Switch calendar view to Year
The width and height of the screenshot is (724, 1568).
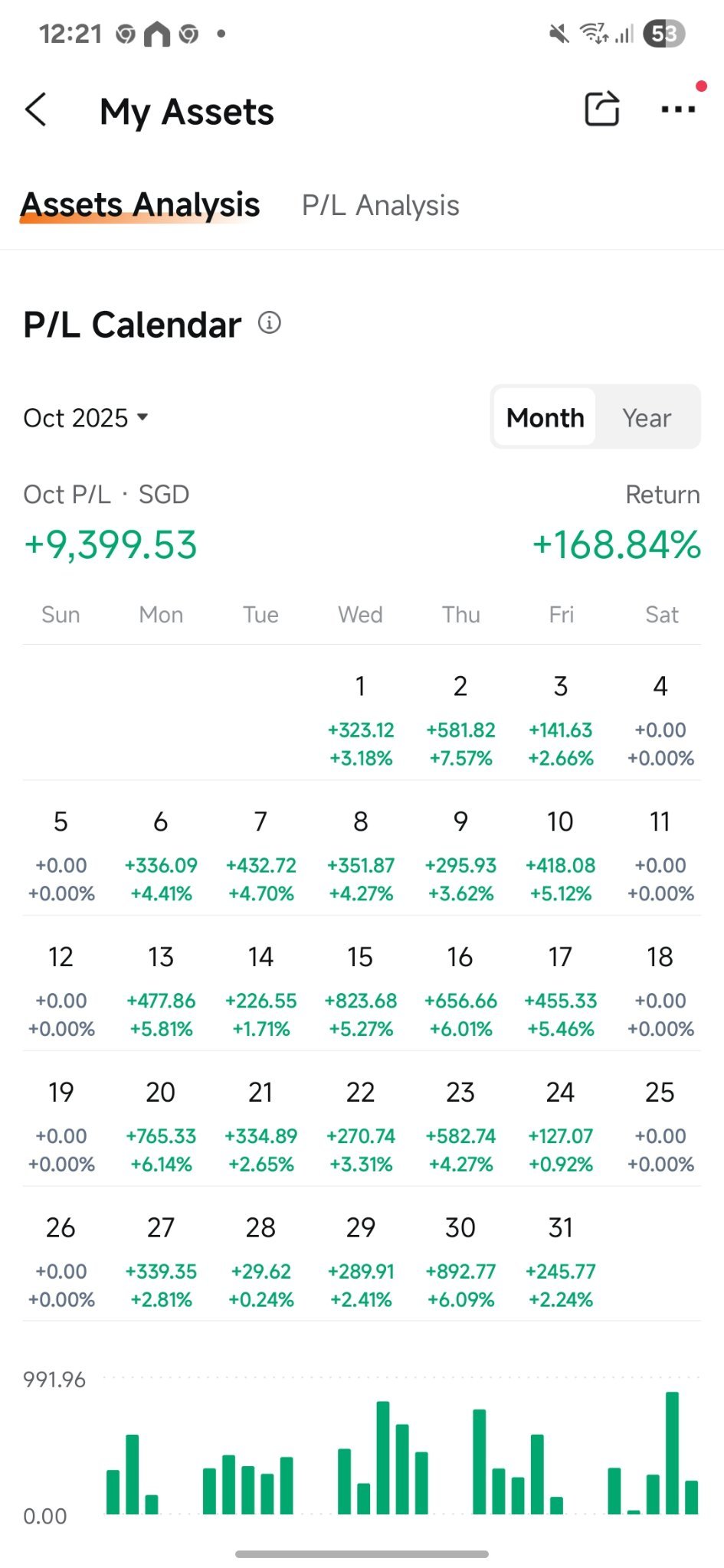tap(647, 418)
